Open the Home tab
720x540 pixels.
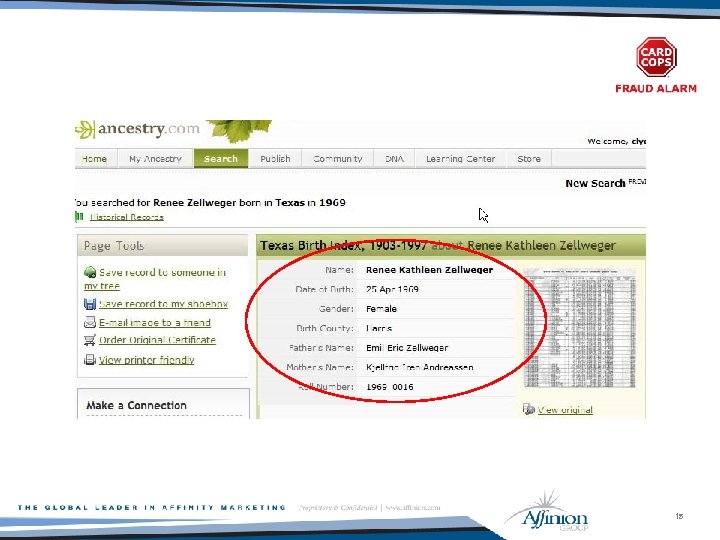[x=95, y=159]
